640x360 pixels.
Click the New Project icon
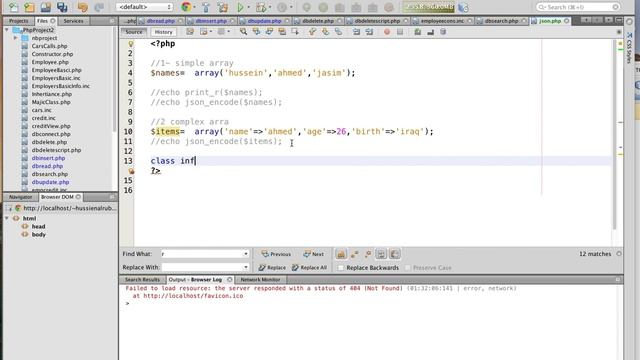(x=29, y=7)
